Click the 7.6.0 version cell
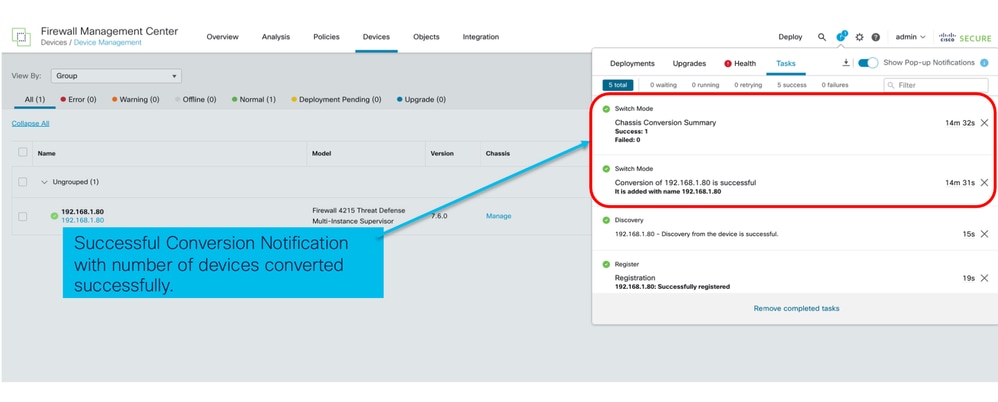 (439, 216)
